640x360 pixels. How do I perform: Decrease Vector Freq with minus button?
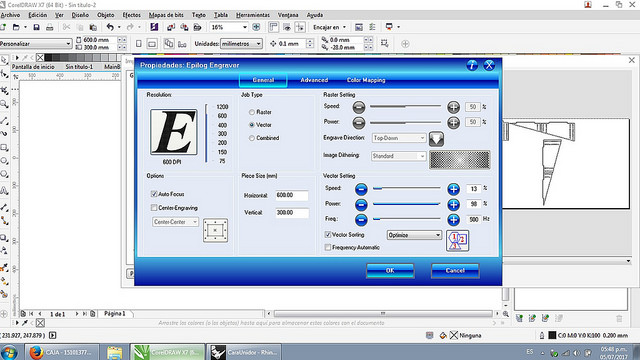tap(361, 220)
